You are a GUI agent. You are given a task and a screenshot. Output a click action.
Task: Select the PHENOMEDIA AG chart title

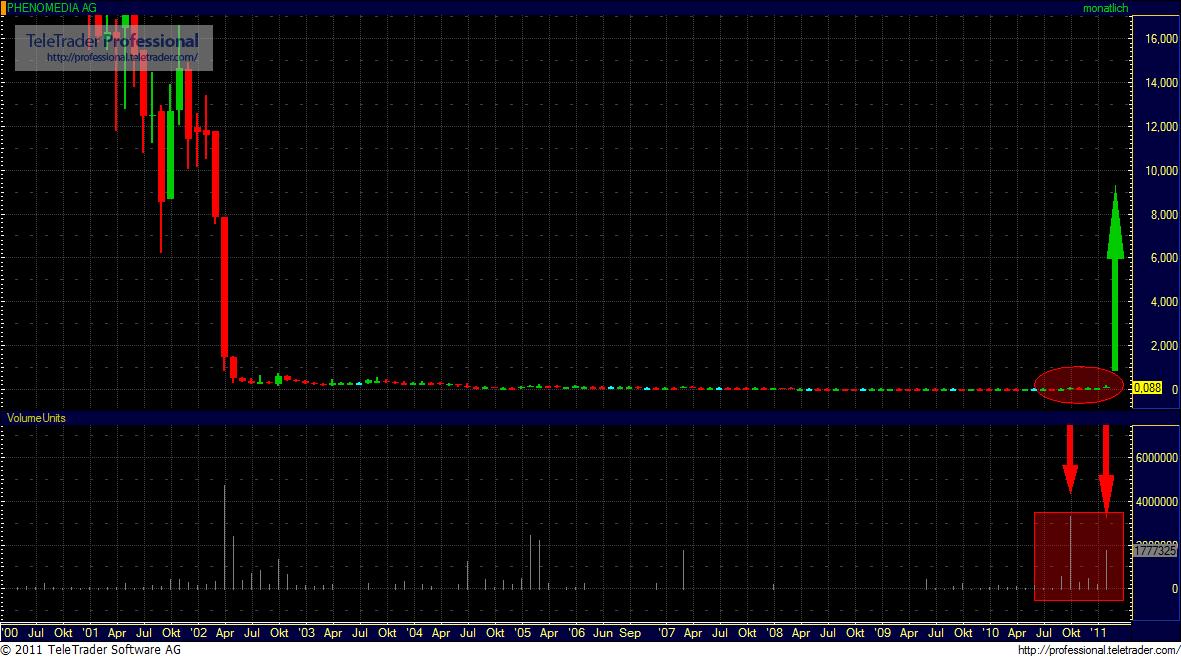click(x=50, y=7)
